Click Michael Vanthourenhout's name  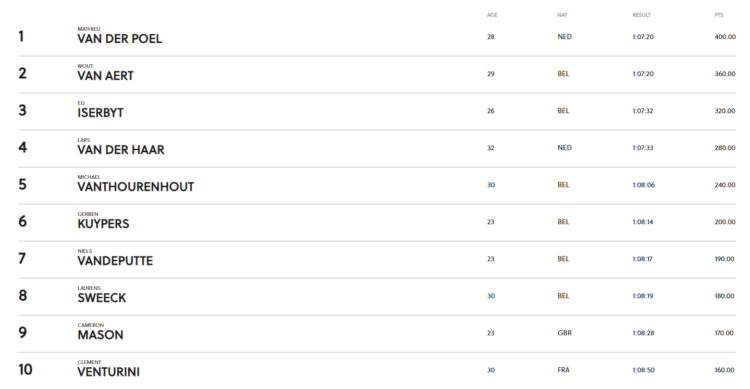point(135,187)
